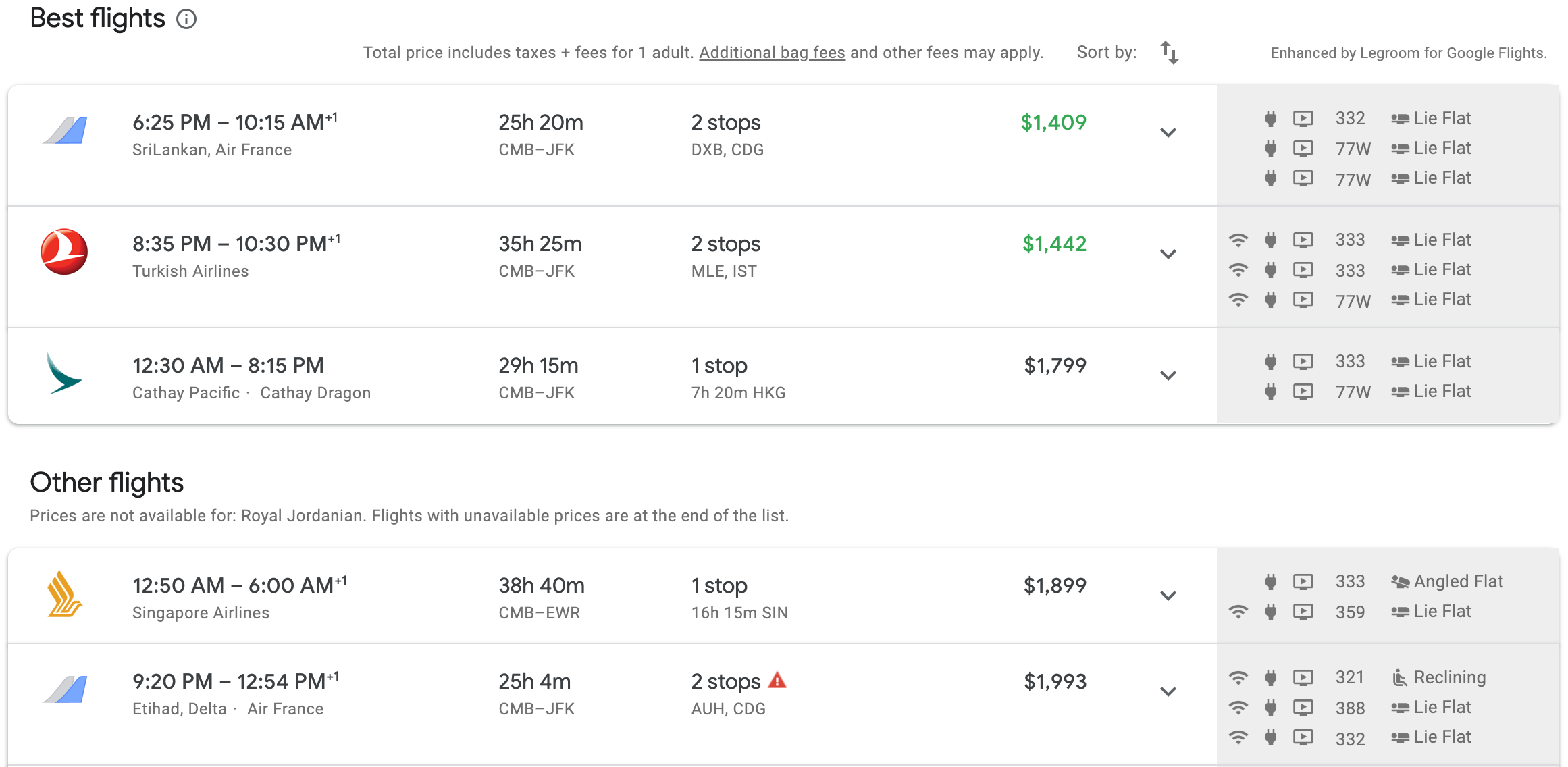Screen dimensions: 1568x767
Task: Expand the $1,993 Etihad flight details
Action: click(x=1168, y=691)
